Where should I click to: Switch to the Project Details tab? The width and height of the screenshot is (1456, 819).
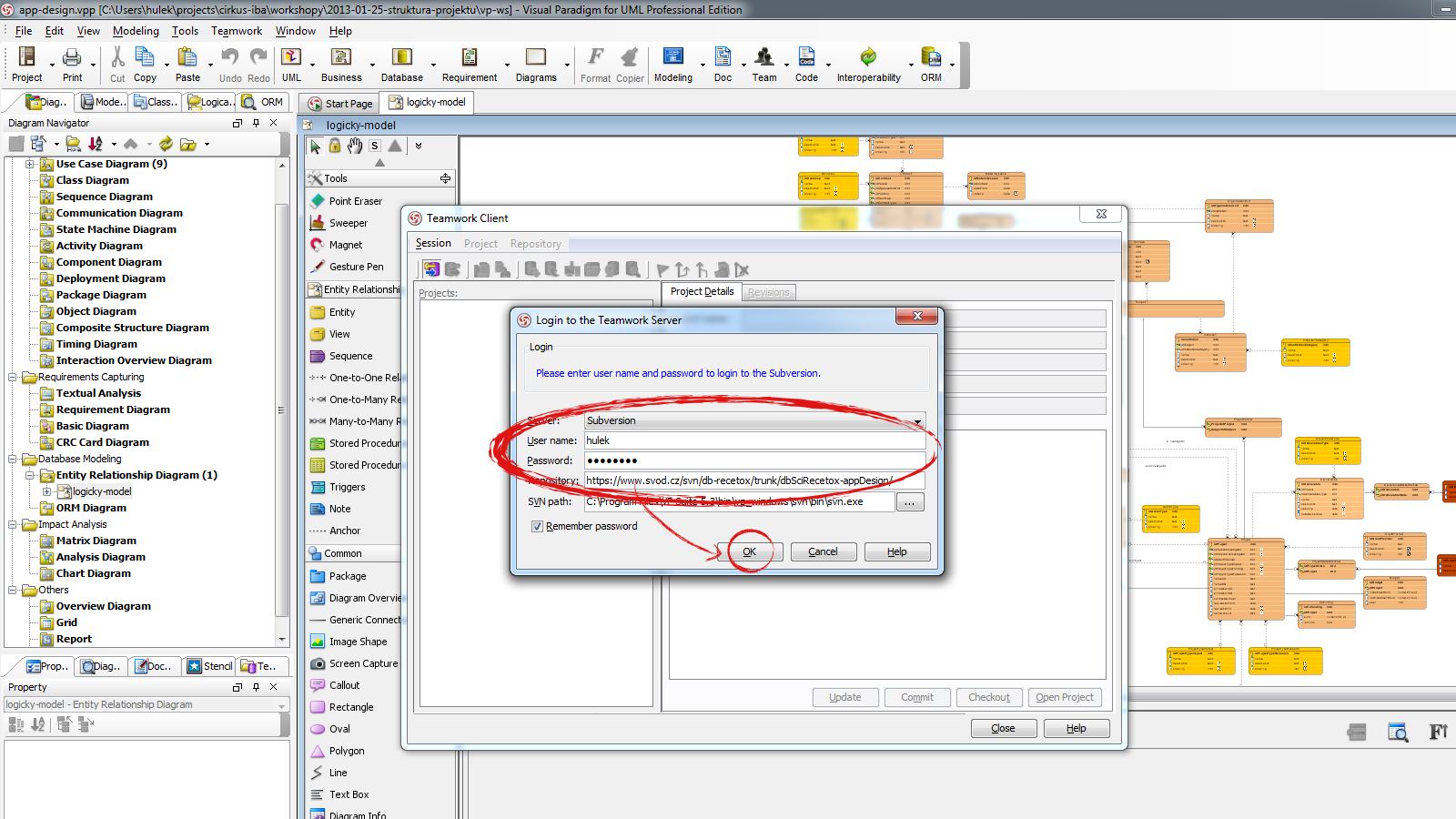point(702,291)
